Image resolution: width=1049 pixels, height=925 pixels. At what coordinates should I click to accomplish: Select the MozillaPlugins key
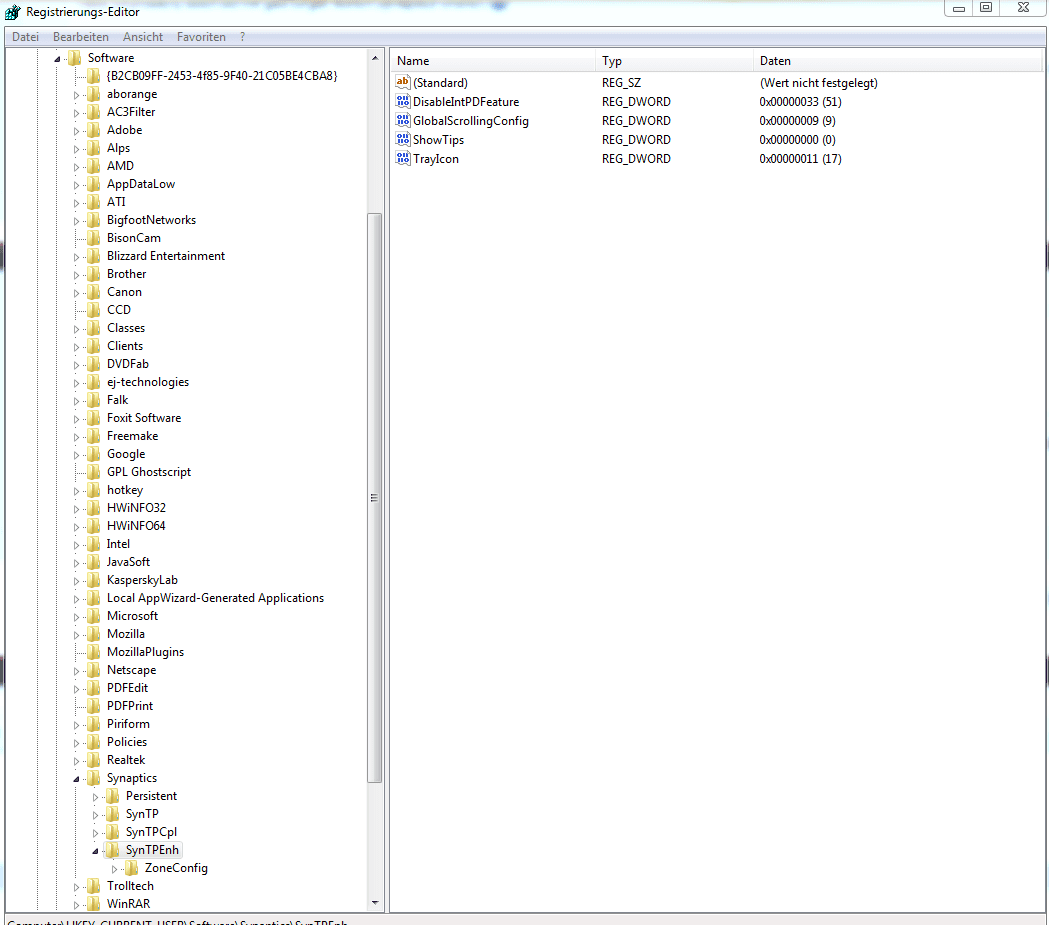click(x=145, y=651)
